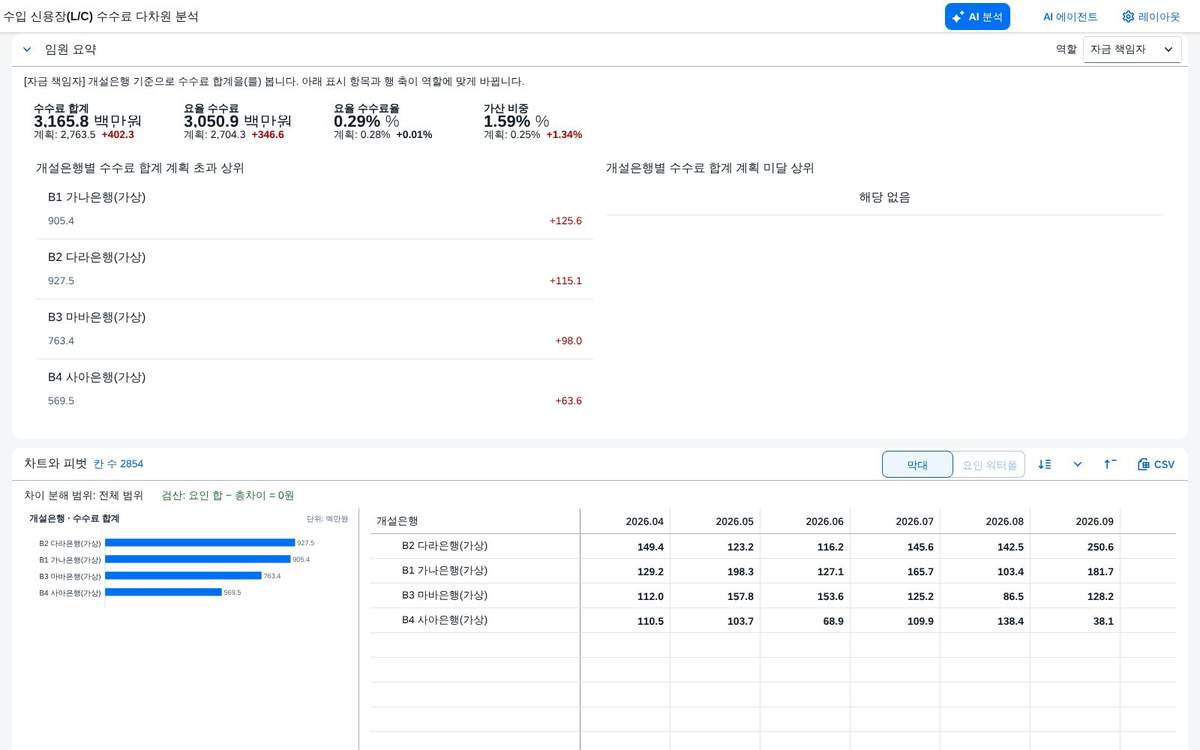Select 가산 비중 KPI 1.59%
The height and width of the screenshot is (750, 1200).
pos(507,121)
